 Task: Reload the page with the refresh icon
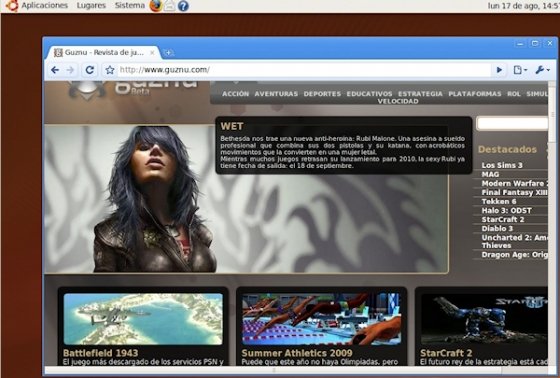[x=90, y=70]
